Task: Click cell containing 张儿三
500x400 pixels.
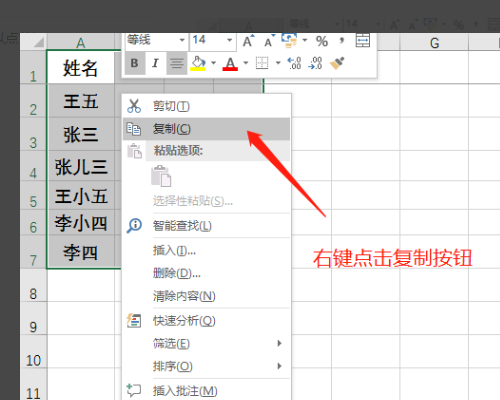Action: coord(81,166)
